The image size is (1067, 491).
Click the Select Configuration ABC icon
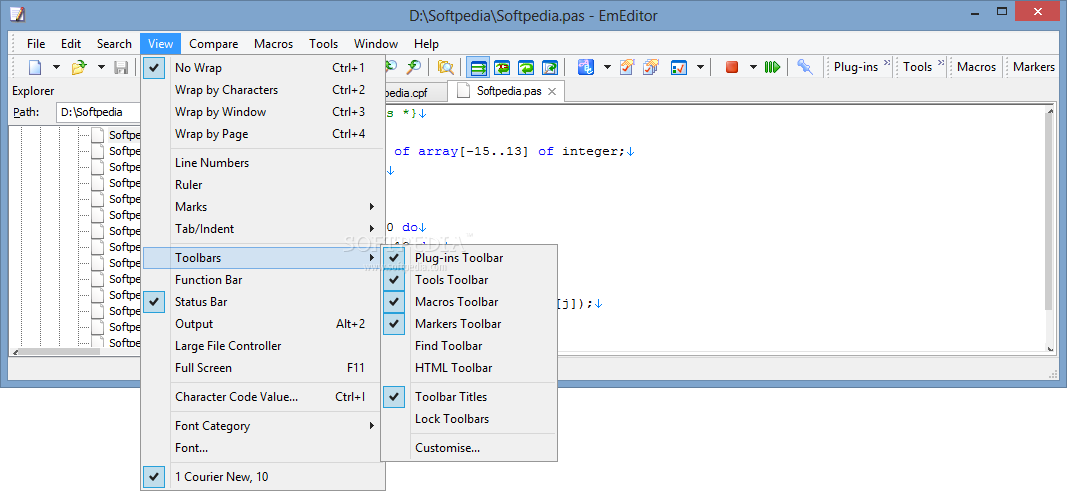click(x=585, y=67)
